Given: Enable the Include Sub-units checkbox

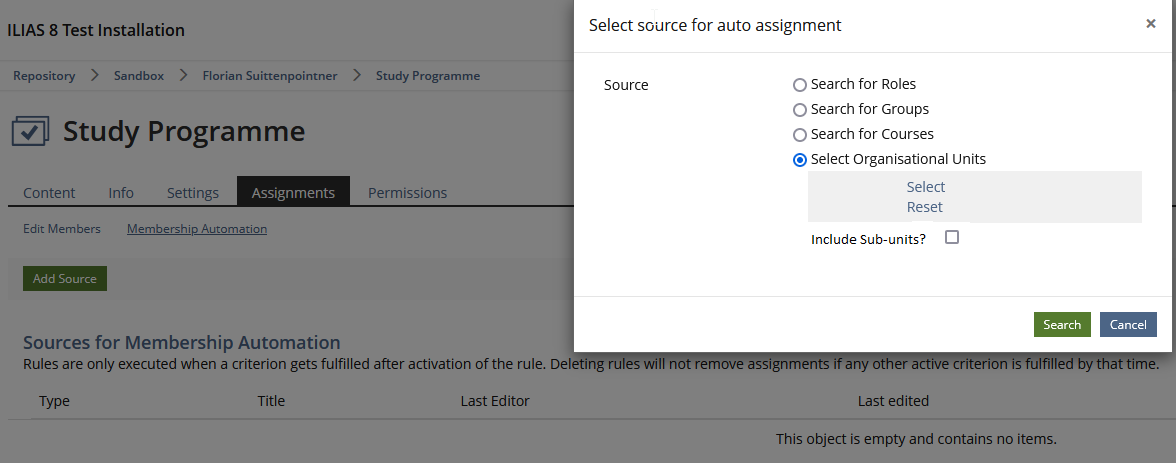Looking at the screenshot, I should point(952,238).
